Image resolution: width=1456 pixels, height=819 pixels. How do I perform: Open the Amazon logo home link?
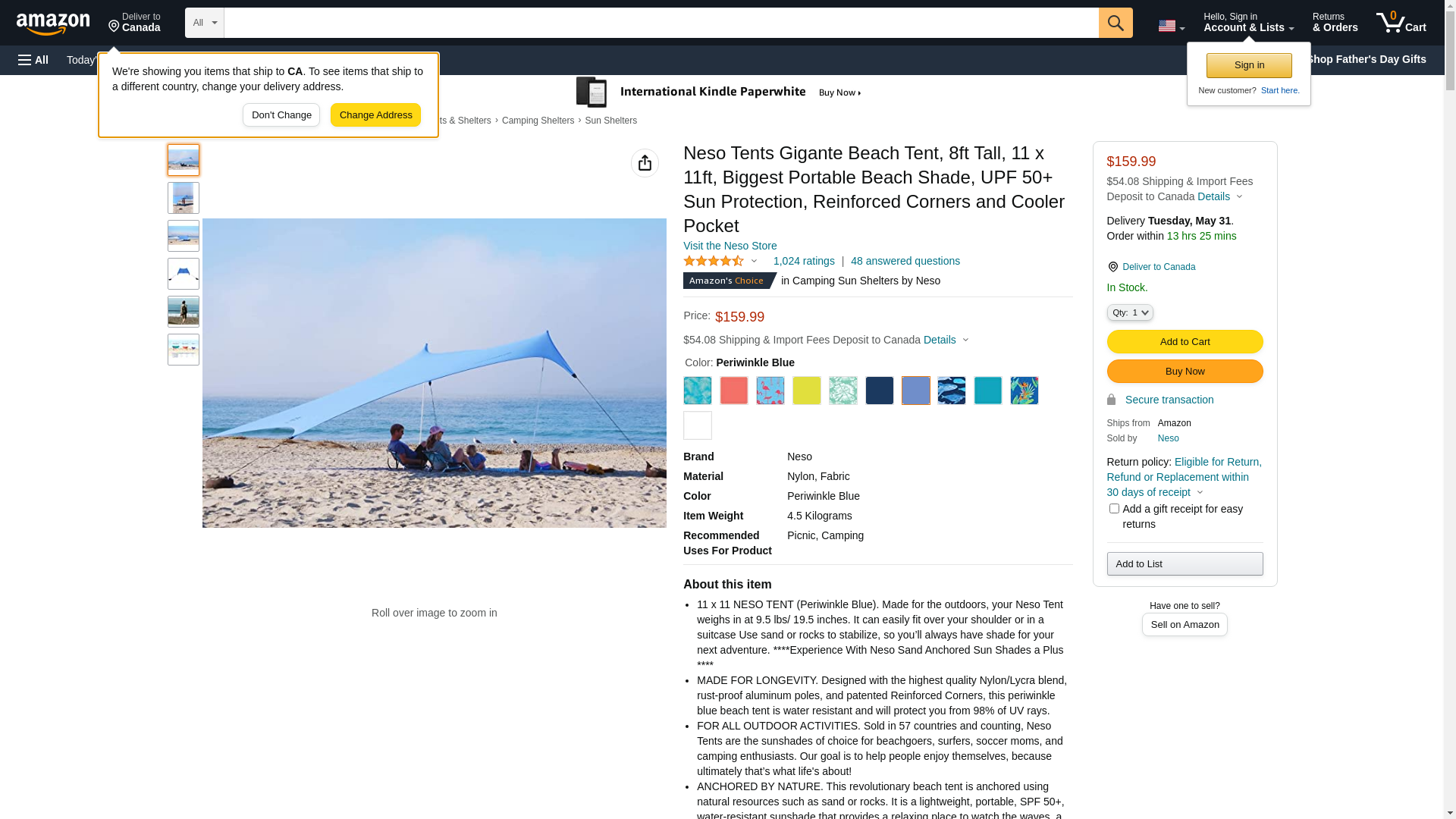tap(53, 24)
